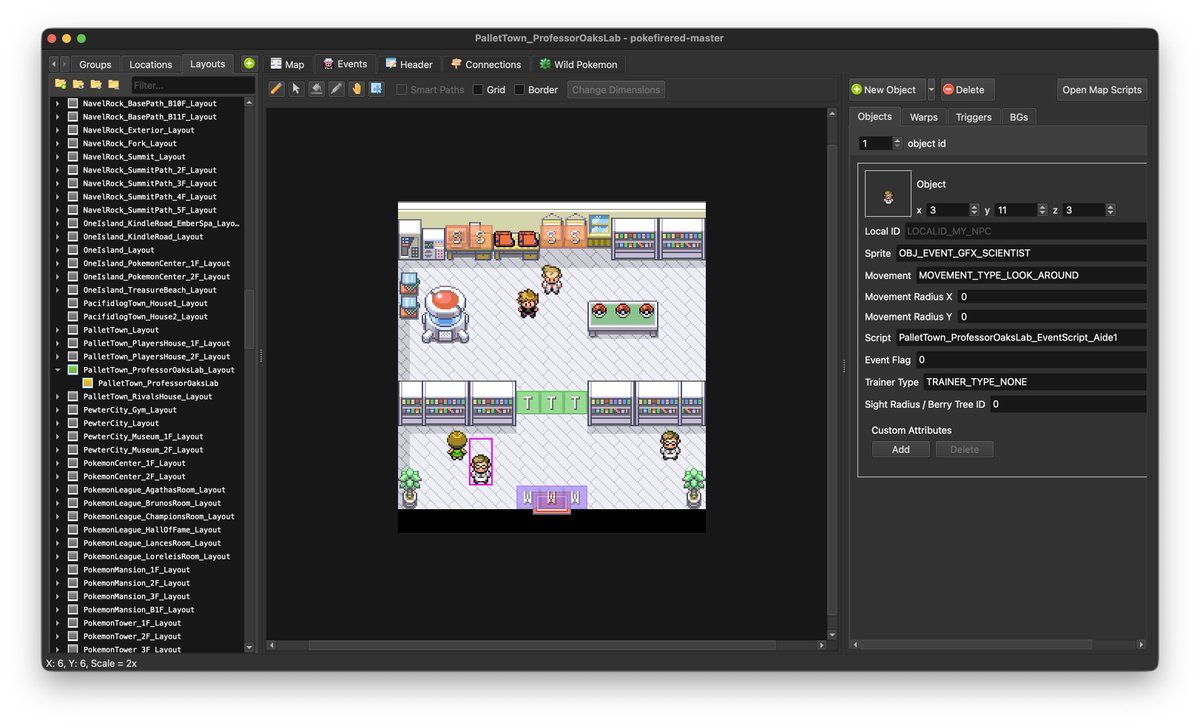Click the green-dressed girl sprite on the map
The image size is (1200, 726).
[457, 445]
